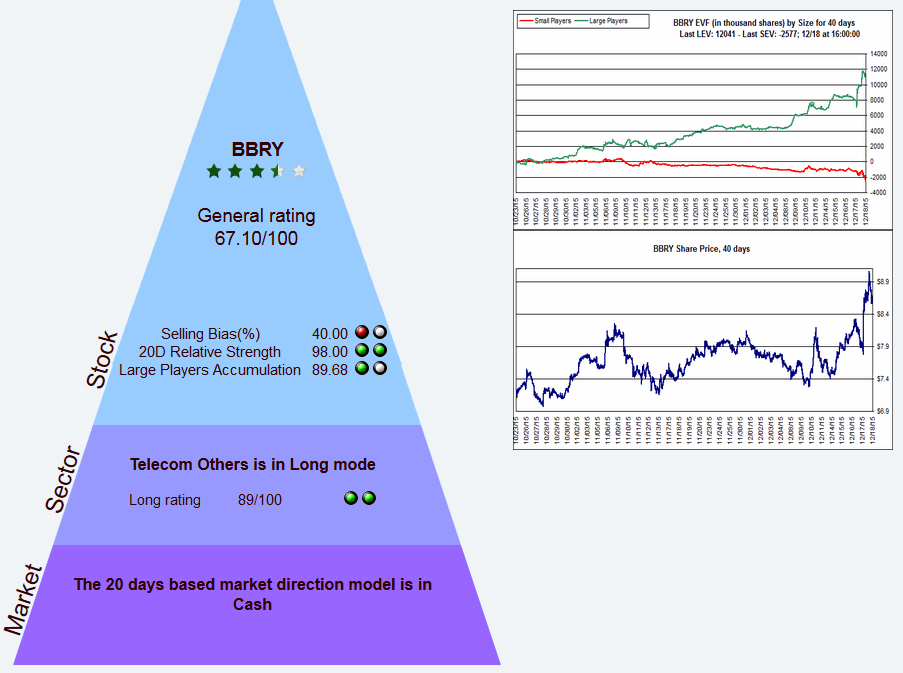Click the Long rating label
903x673 pixels.
[165, 500]
